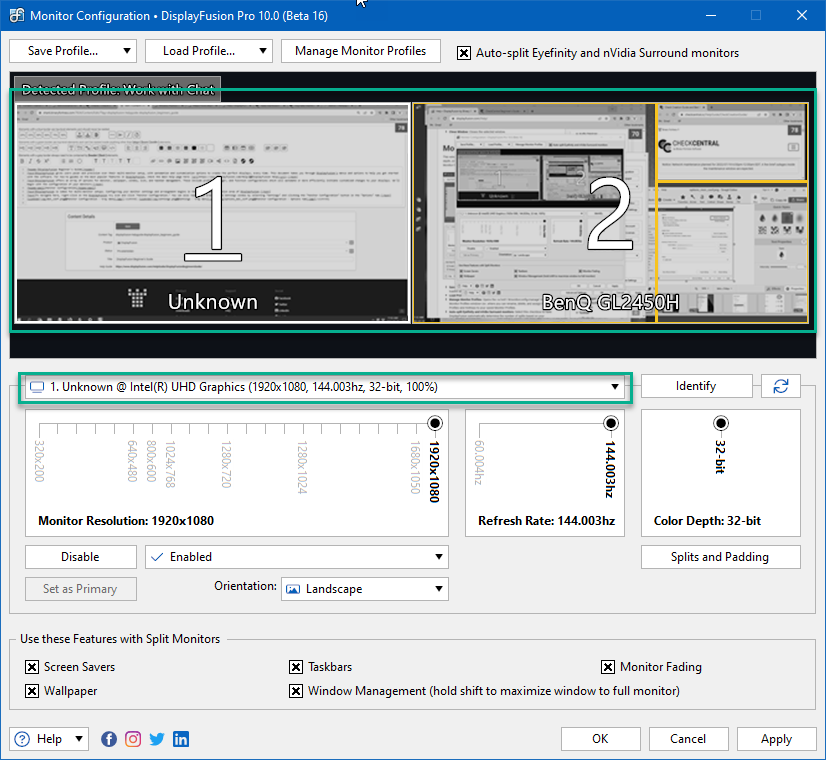Open the Twitter icon link

(x=157, y=739)
